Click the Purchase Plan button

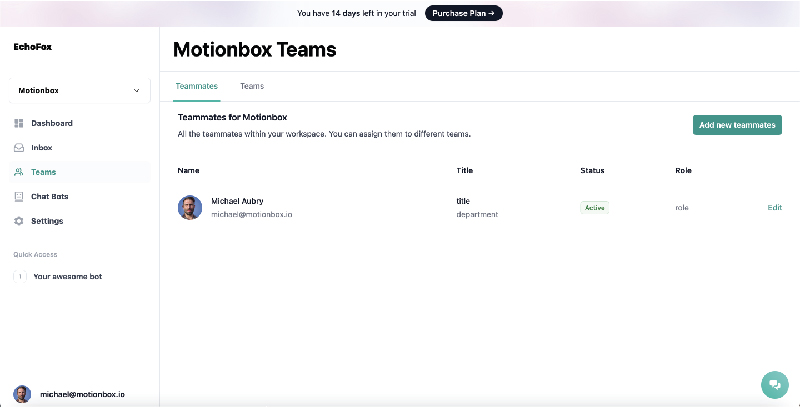point(464,13)
